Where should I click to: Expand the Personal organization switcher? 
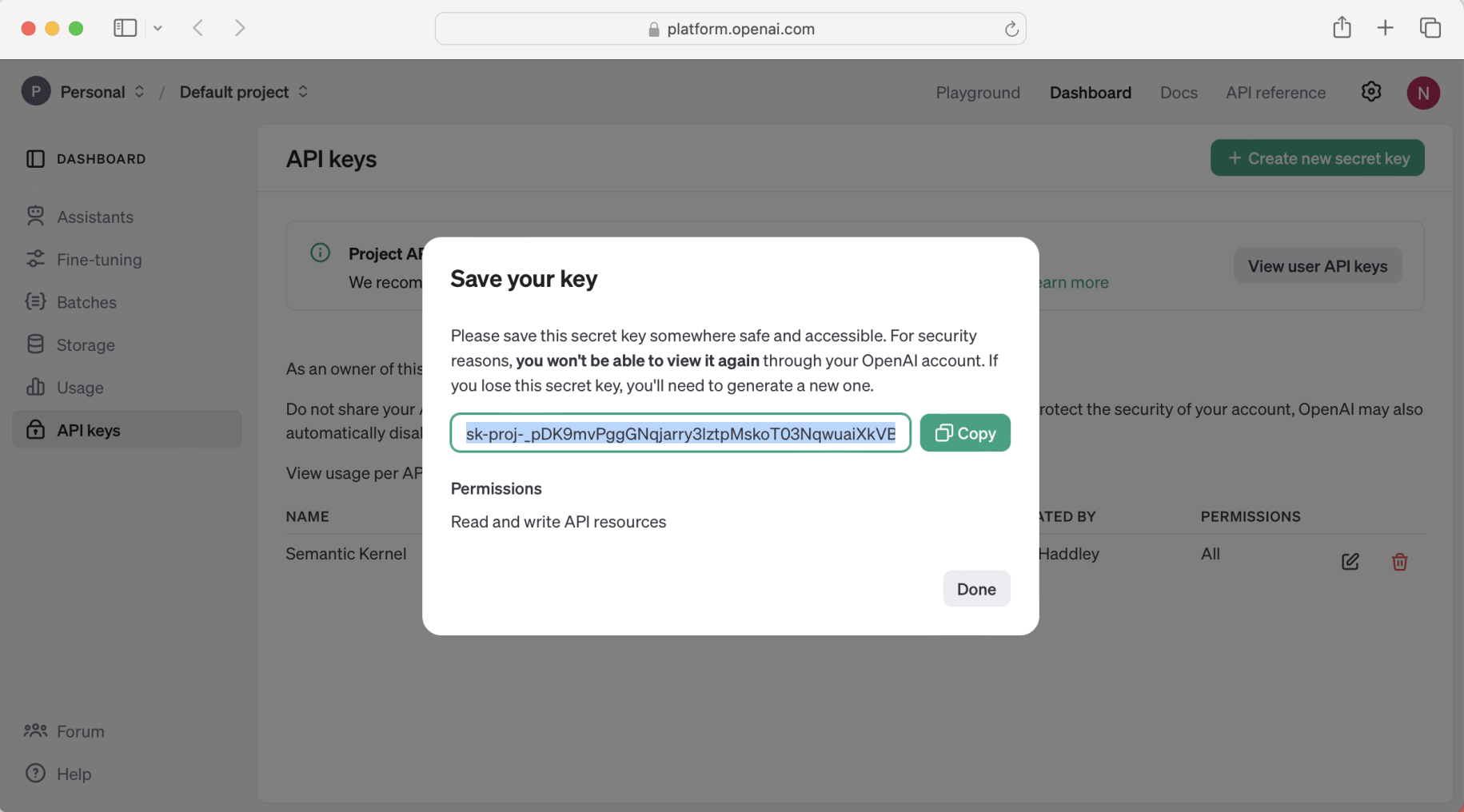[x=102, y=92]
